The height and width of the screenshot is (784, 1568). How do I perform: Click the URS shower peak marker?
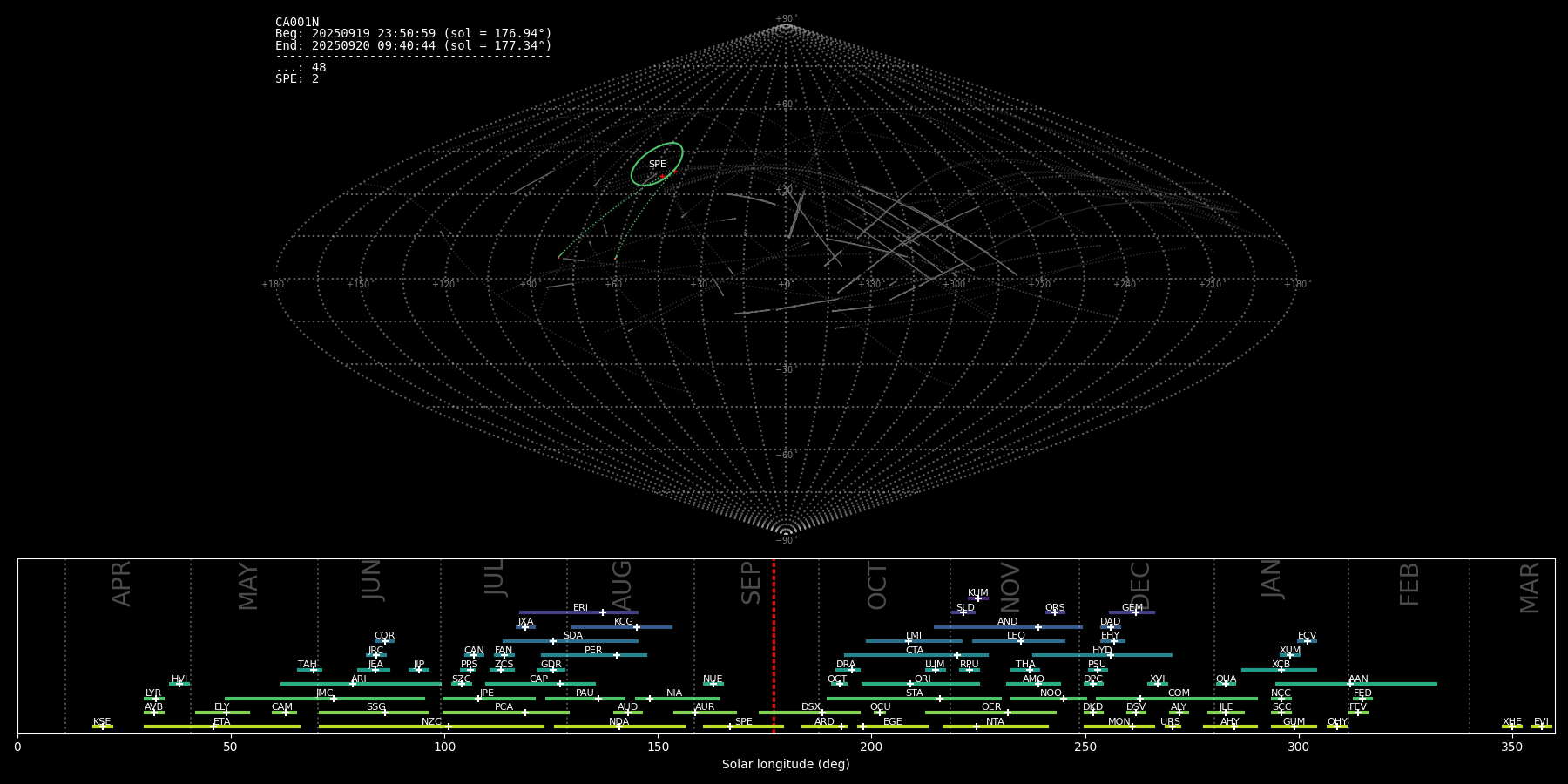1172,727
